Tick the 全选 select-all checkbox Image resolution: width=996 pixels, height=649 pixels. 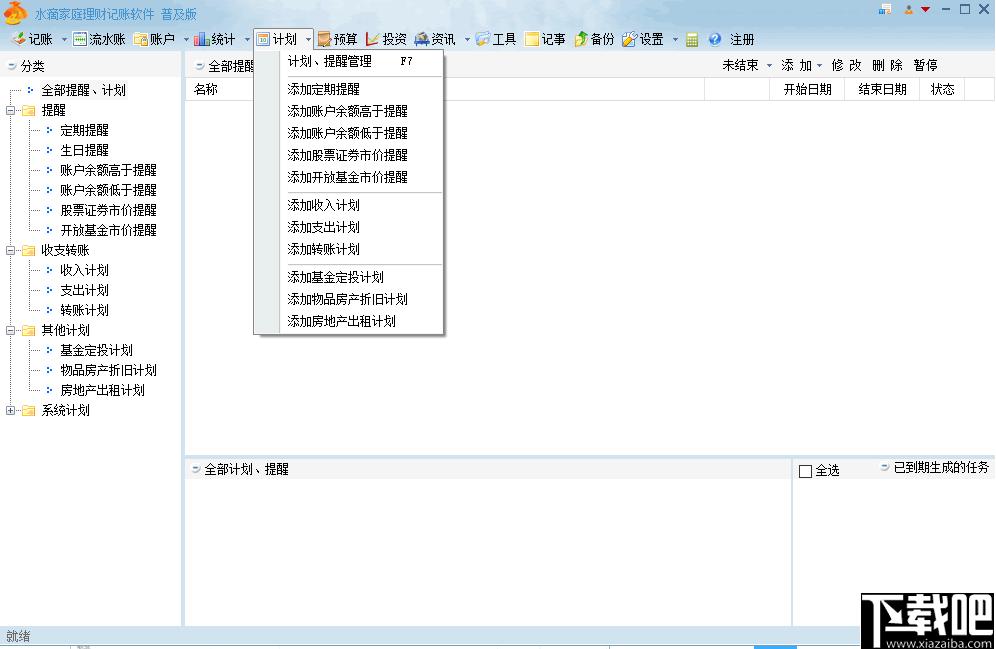coord(805,471)
